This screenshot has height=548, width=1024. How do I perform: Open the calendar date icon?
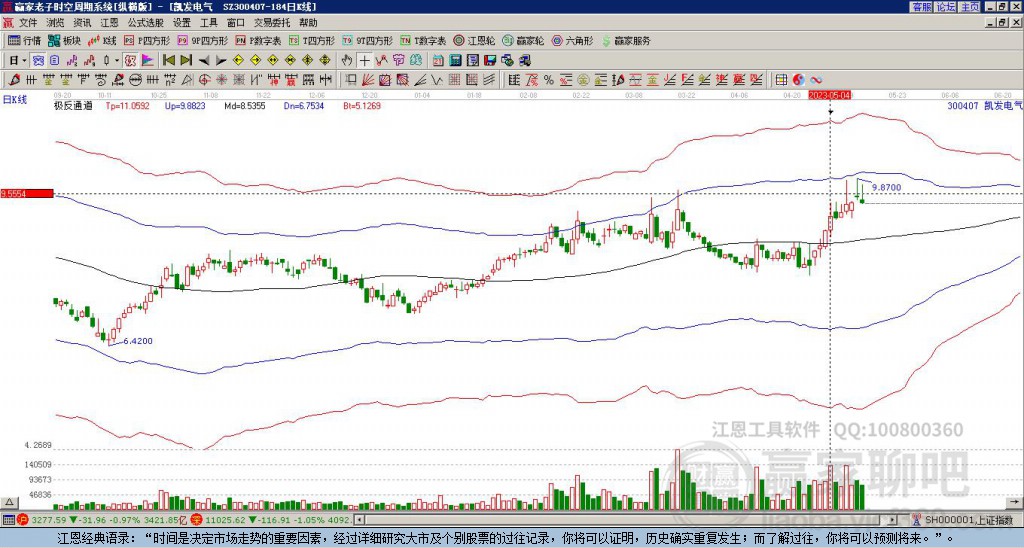[438, 61]
